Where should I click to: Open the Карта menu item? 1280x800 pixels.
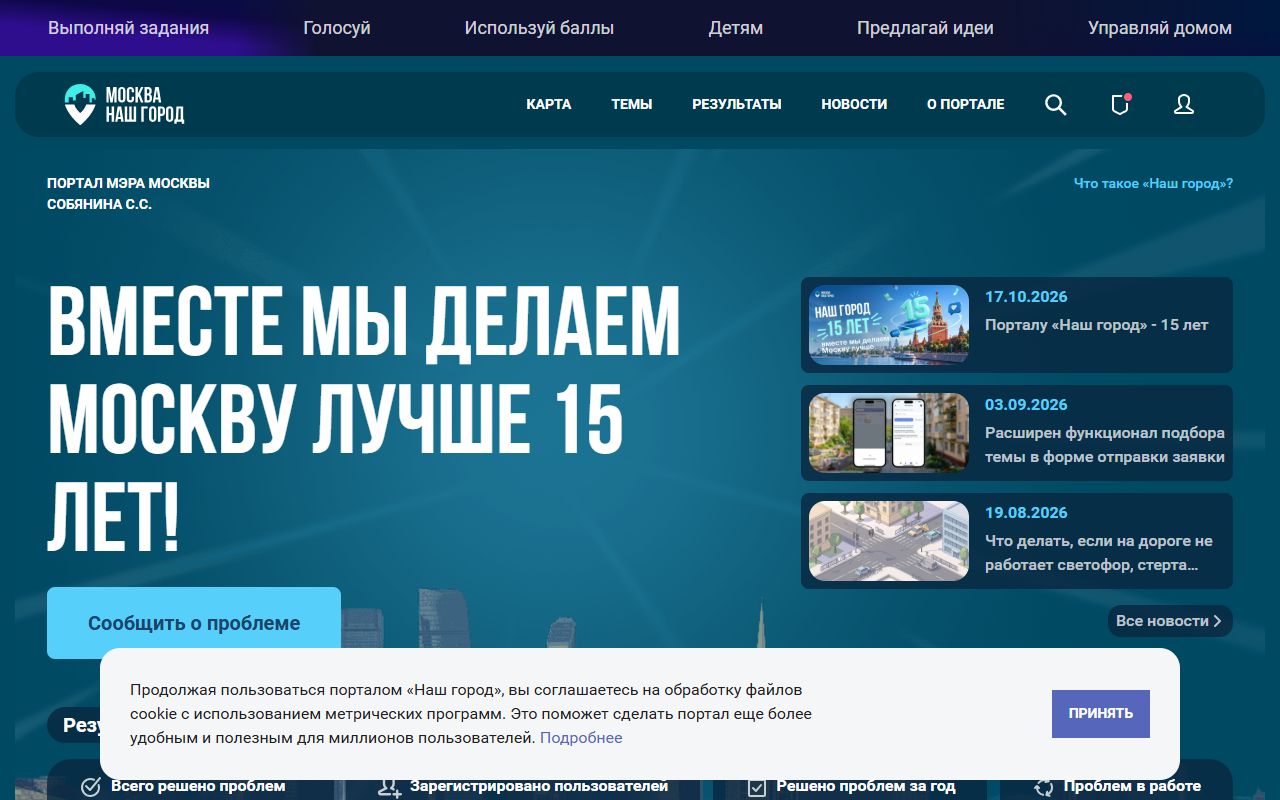(549, 104)
